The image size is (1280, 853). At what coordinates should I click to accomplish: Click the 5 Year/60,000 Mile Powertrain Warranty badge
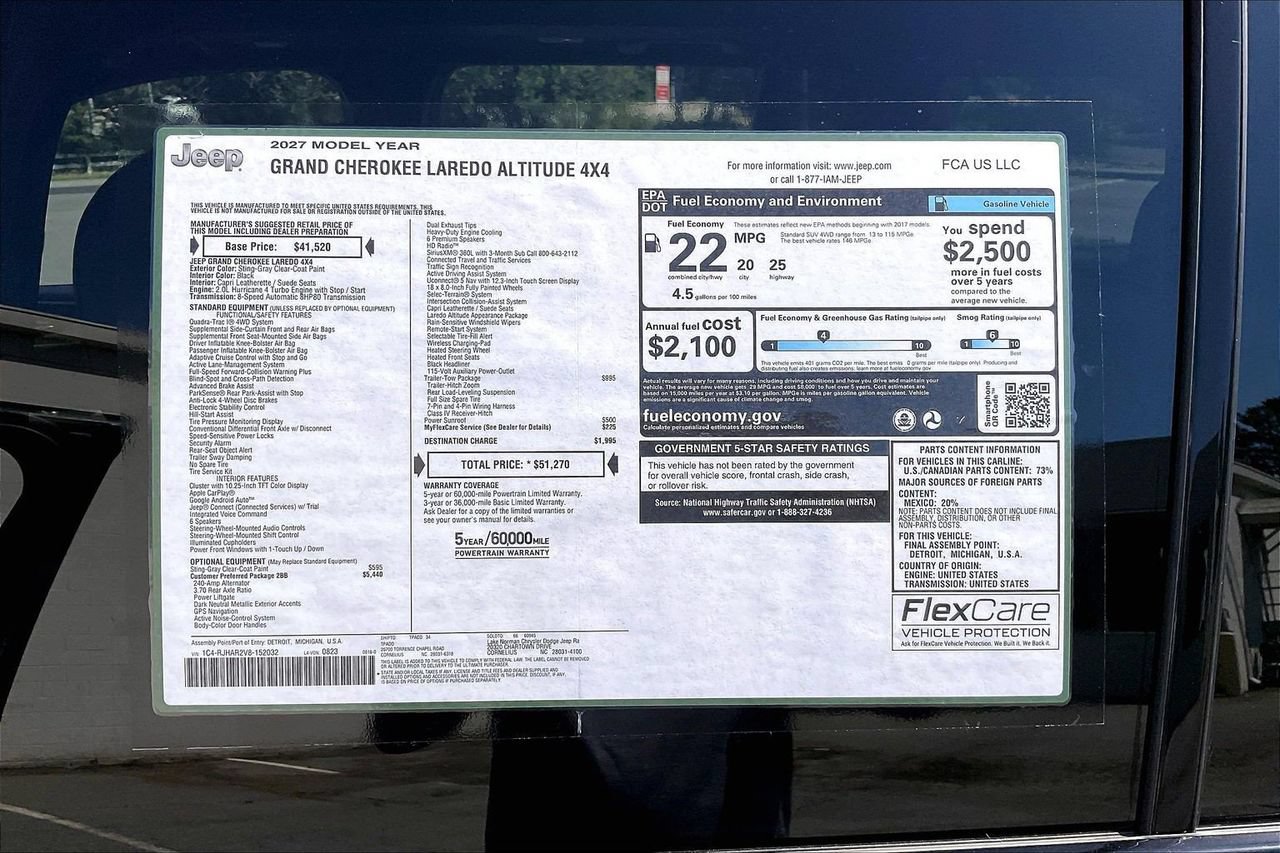point(502,544)
